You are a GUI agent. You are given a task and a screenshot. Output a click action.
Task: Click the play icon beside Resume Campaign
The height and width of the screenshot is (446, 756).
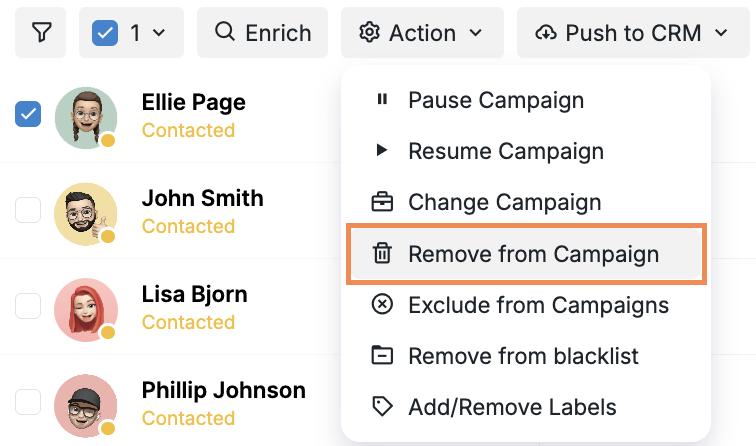(382, 151)
